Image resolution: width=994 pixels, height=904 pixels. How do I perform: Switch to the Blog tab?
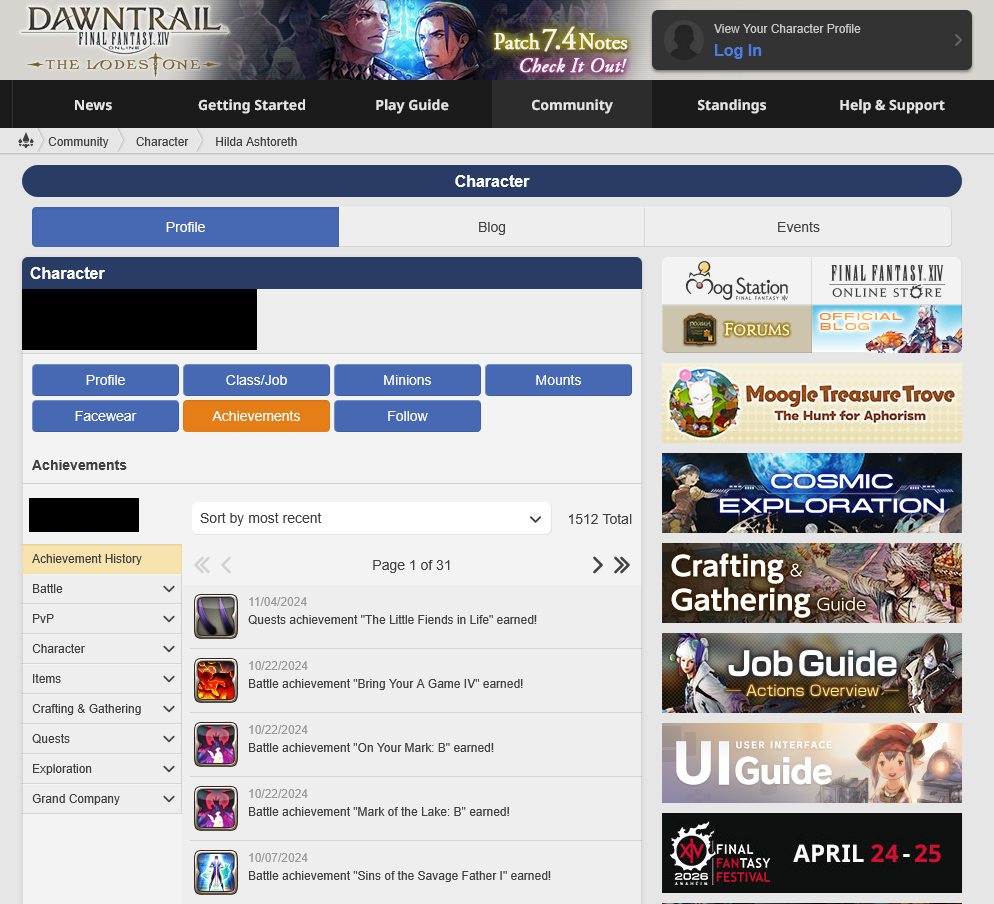[491, 227]
